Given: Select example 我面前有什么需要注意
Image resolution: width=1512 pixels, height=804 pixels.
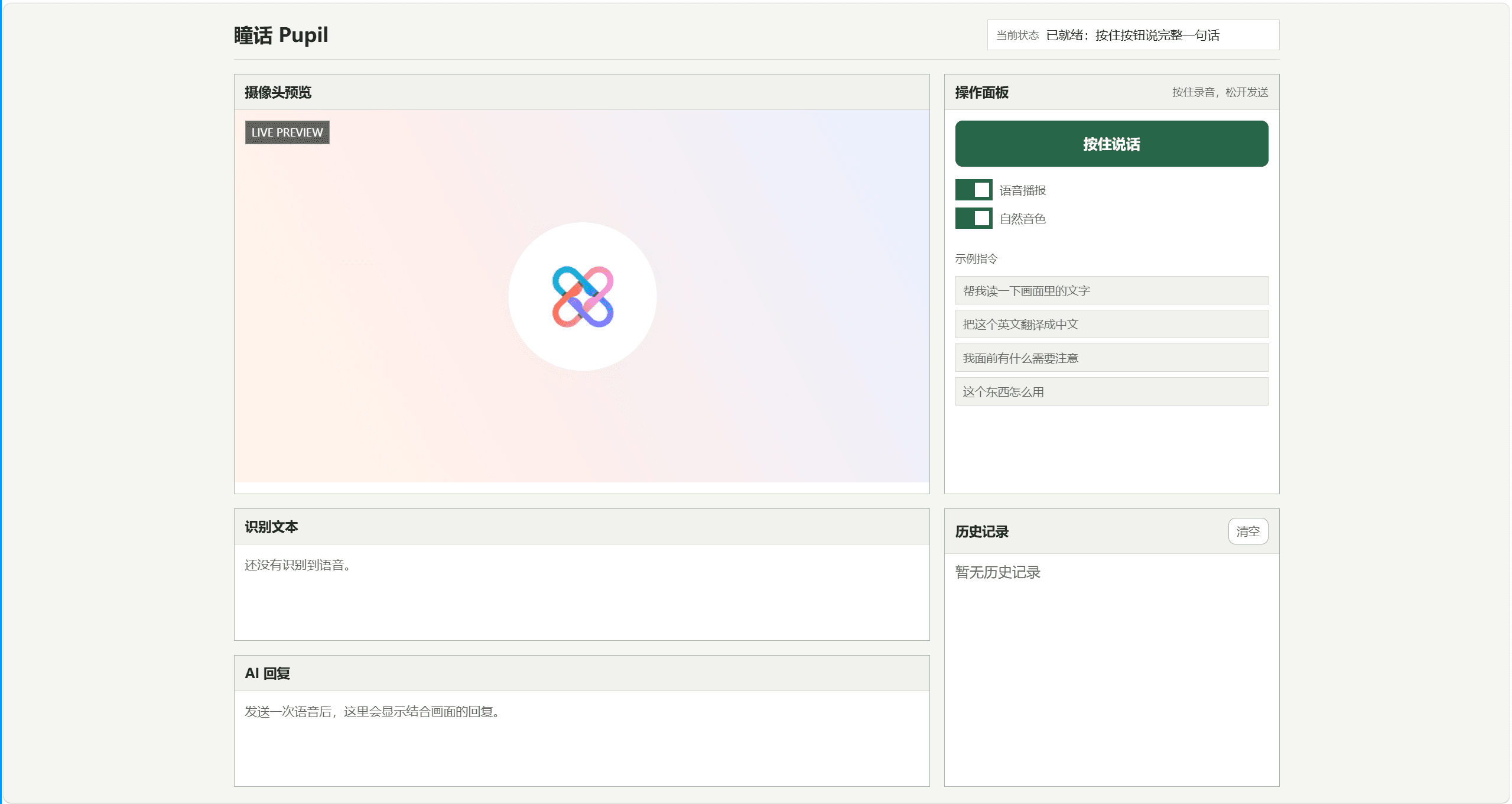Looking at the screenshot, I should coord(1111,358).
